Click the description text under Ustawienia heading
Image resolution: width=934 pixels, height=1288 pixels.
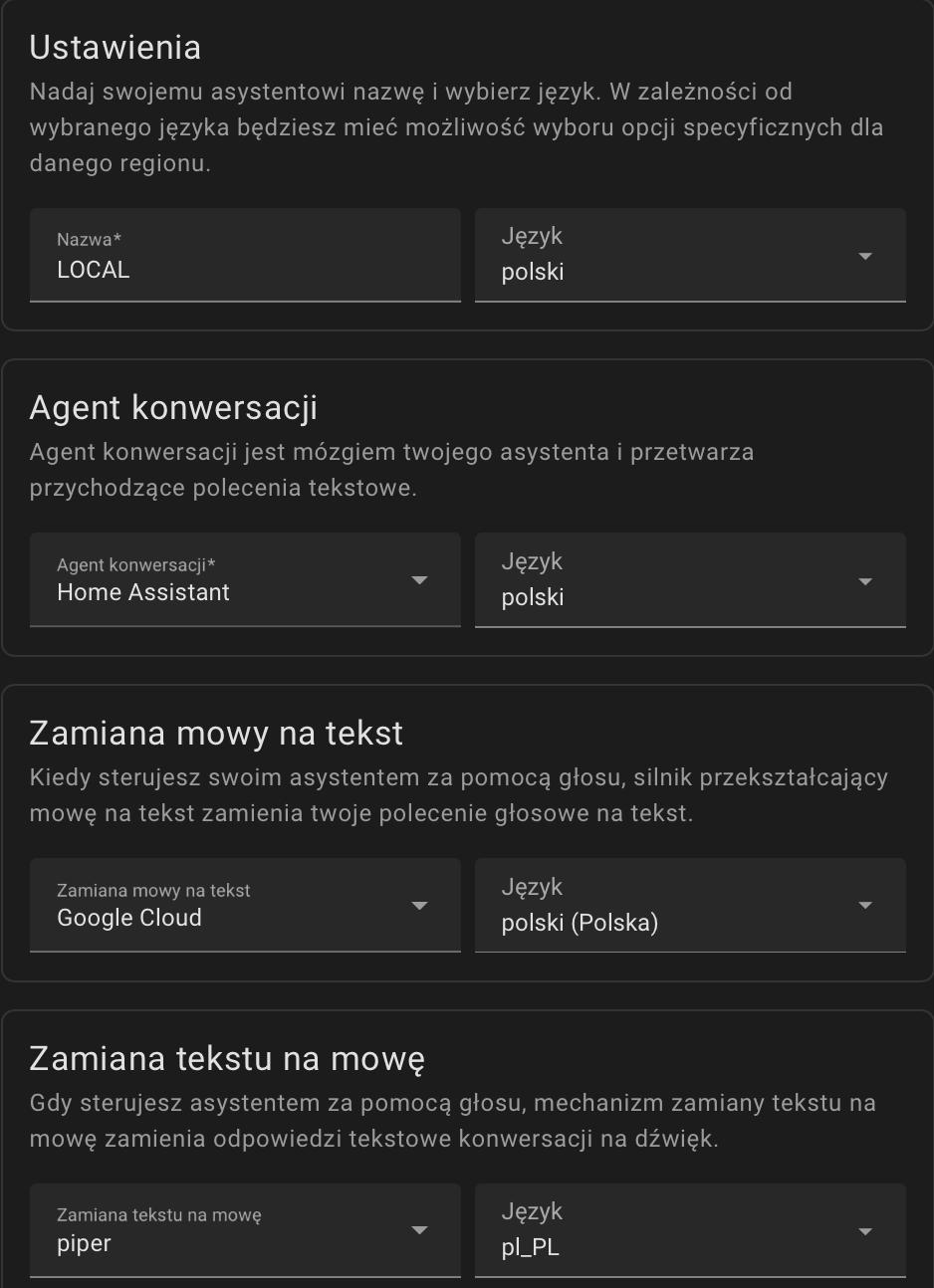click(456, 127)
